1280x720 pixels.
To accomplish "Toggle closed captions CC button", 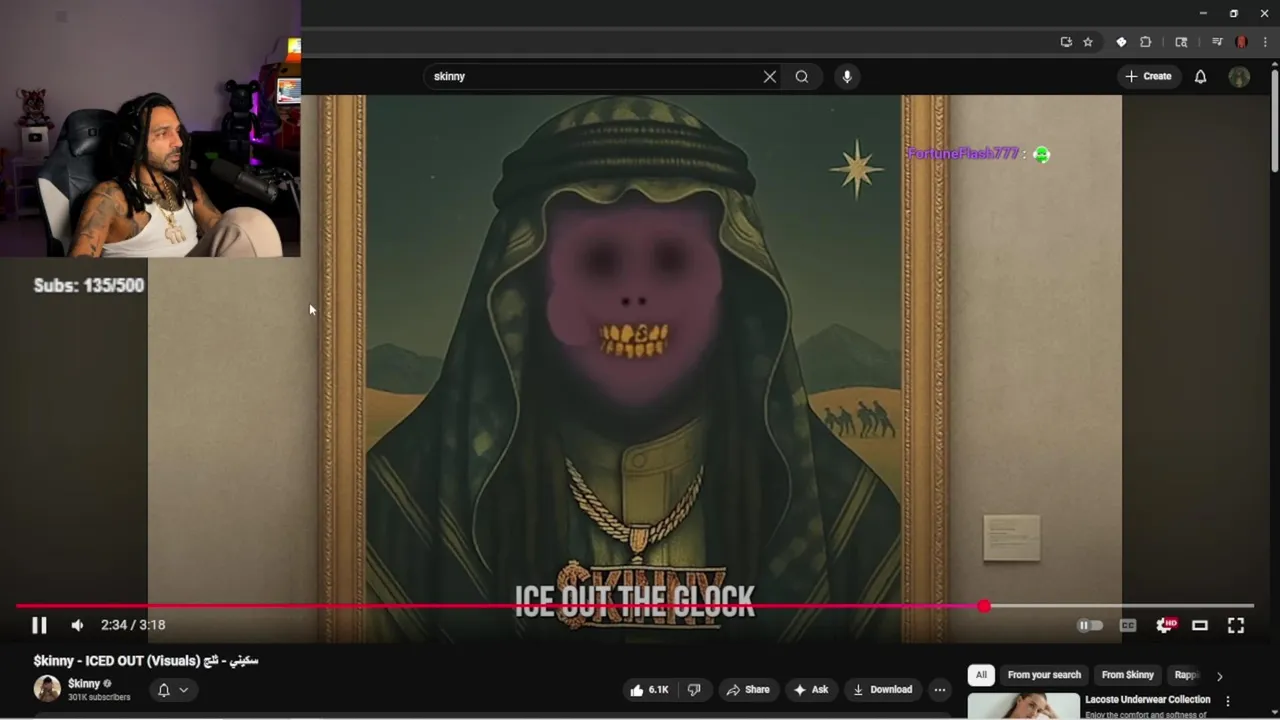I will click(x=1128, y=625).
